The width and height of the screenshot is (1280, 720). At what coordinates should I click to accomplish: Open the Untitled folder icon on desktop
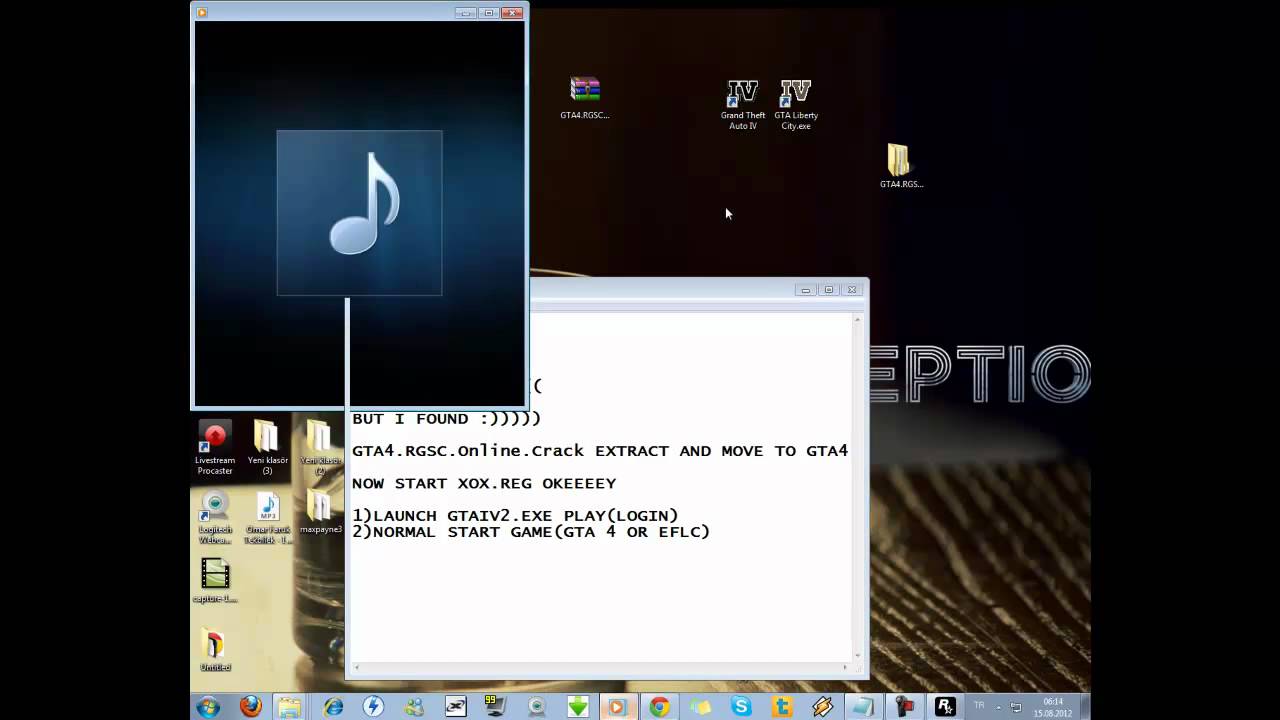[214, 650]
